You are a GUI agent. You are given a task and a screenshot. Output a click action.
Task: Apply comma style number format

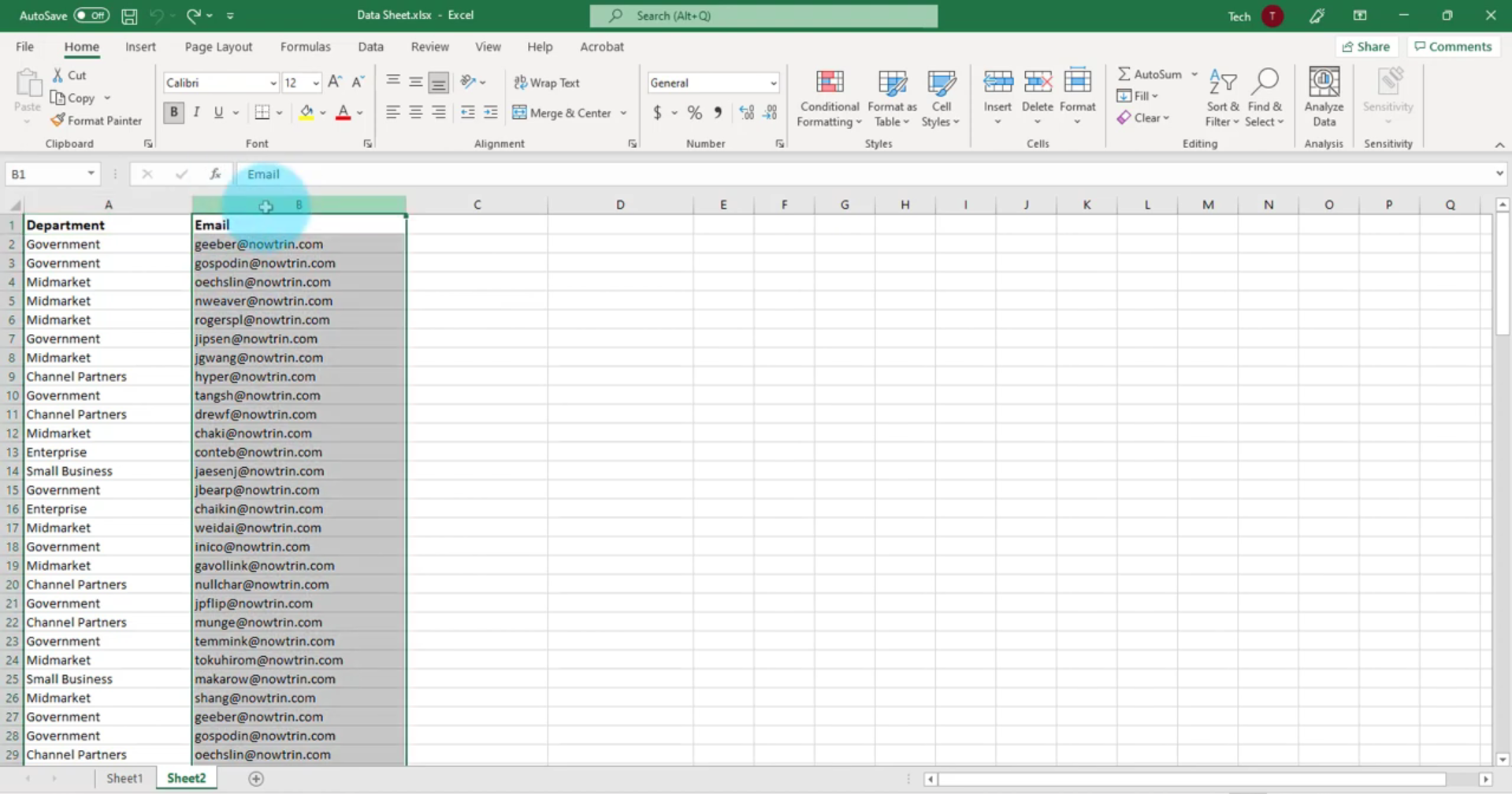click(718, 113)
